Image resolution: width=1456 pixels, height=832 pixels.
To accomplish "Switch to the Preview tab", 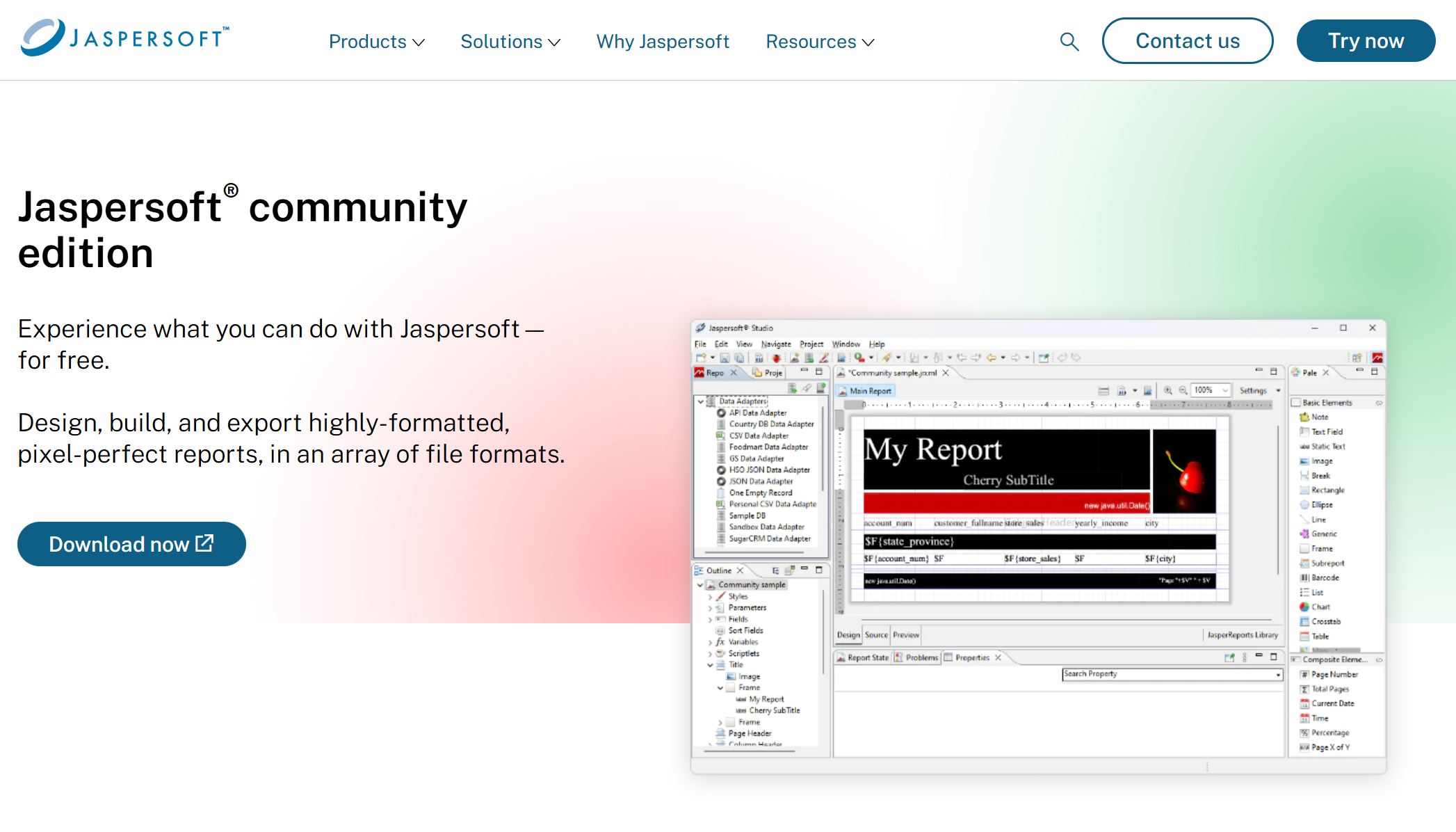I will [x=905, y=634].
